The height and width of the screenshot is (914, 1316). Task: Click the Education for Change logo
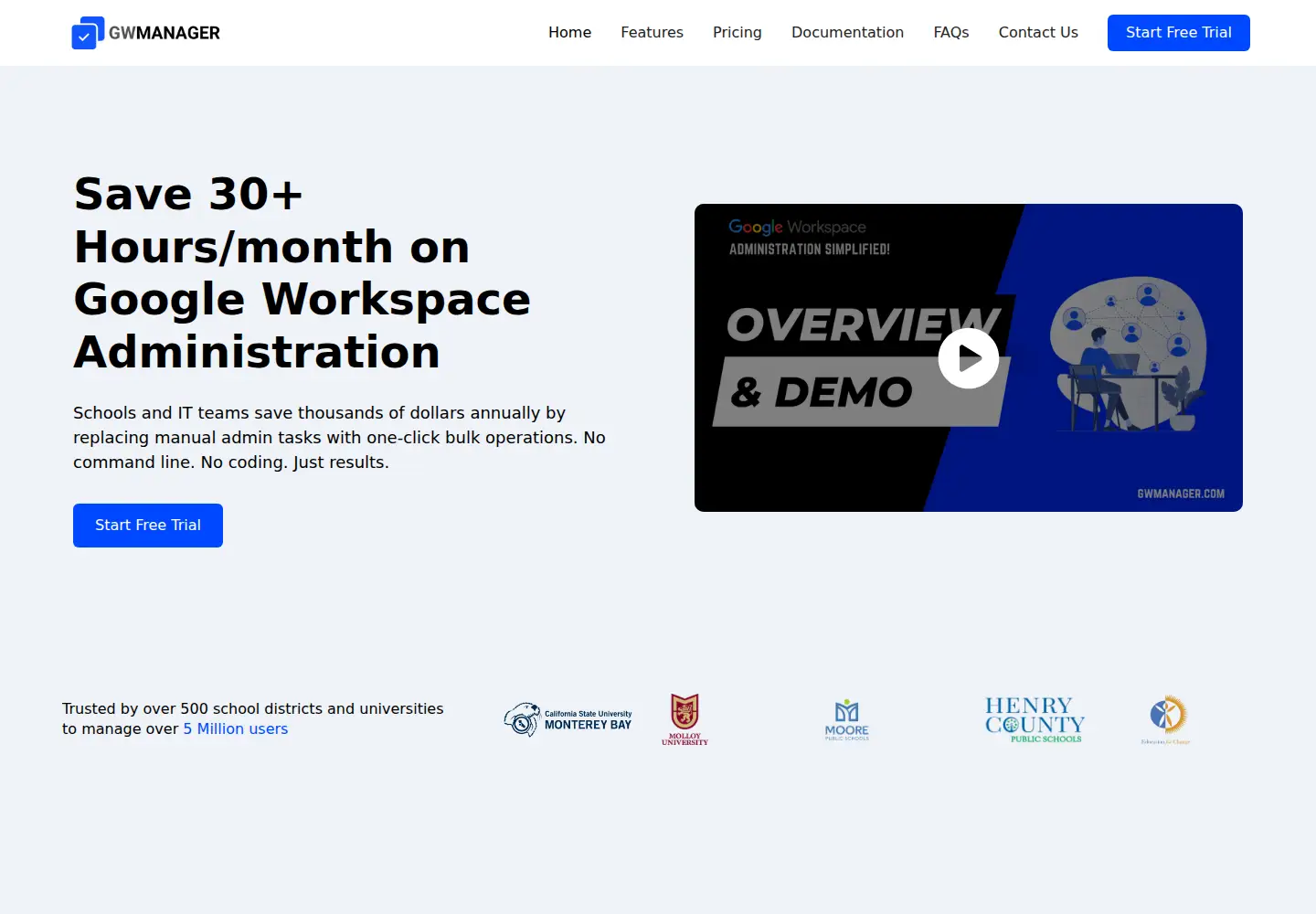click(1166, 719)
